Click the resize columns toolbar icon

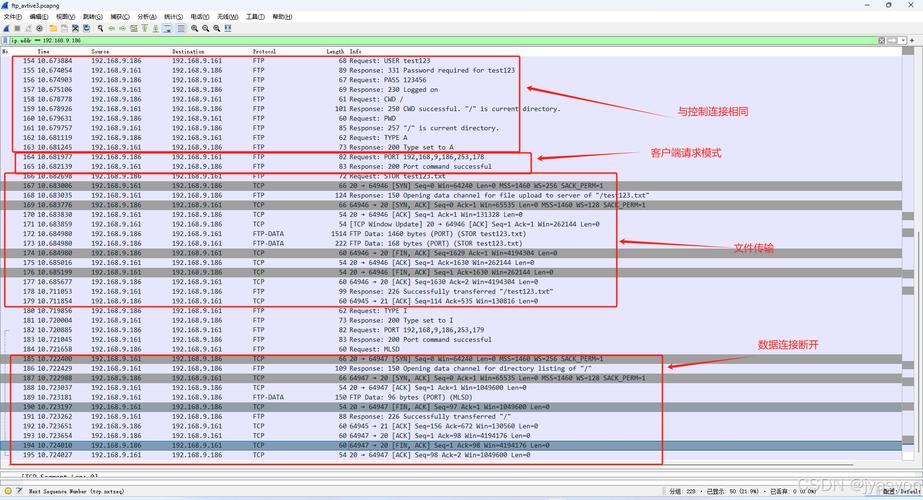point(229,28)
